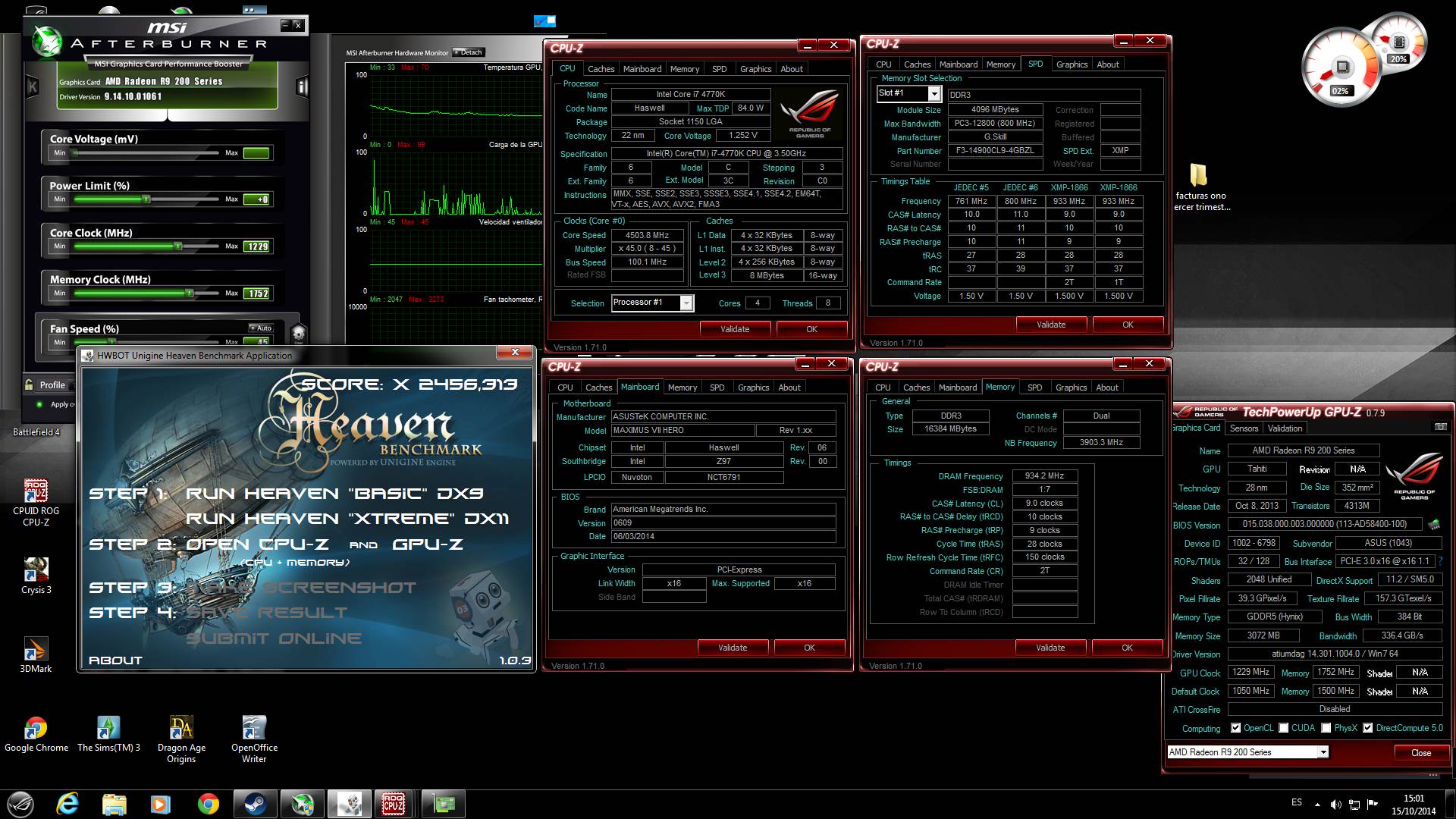Viewport: 1456px width, 819px height.
Task: Open Google Chrome desktop shortcut
Action: [36, 735]
